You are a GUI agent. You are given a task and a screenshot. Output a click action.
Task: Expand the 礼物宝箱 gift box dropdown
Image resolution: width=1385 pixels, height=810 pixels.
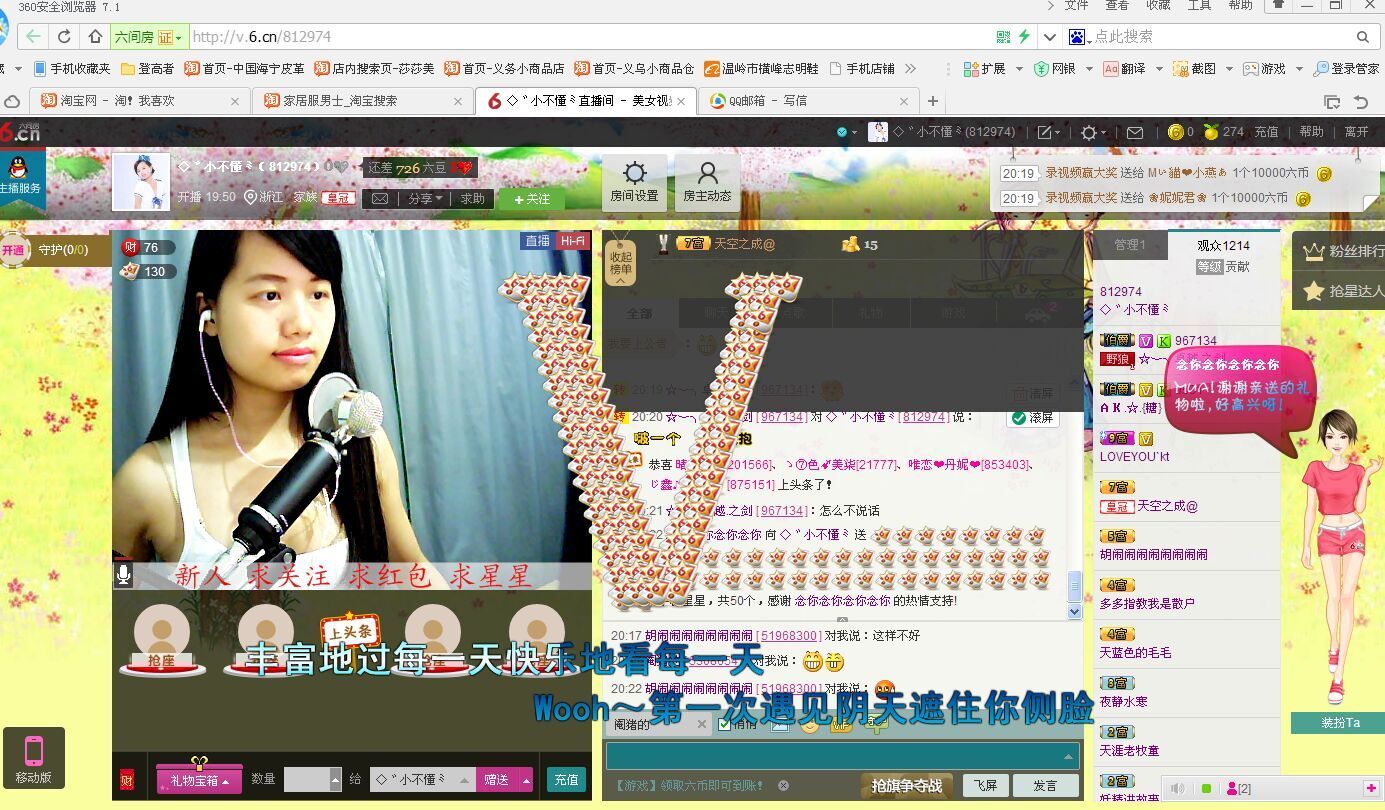click(199, 780)
